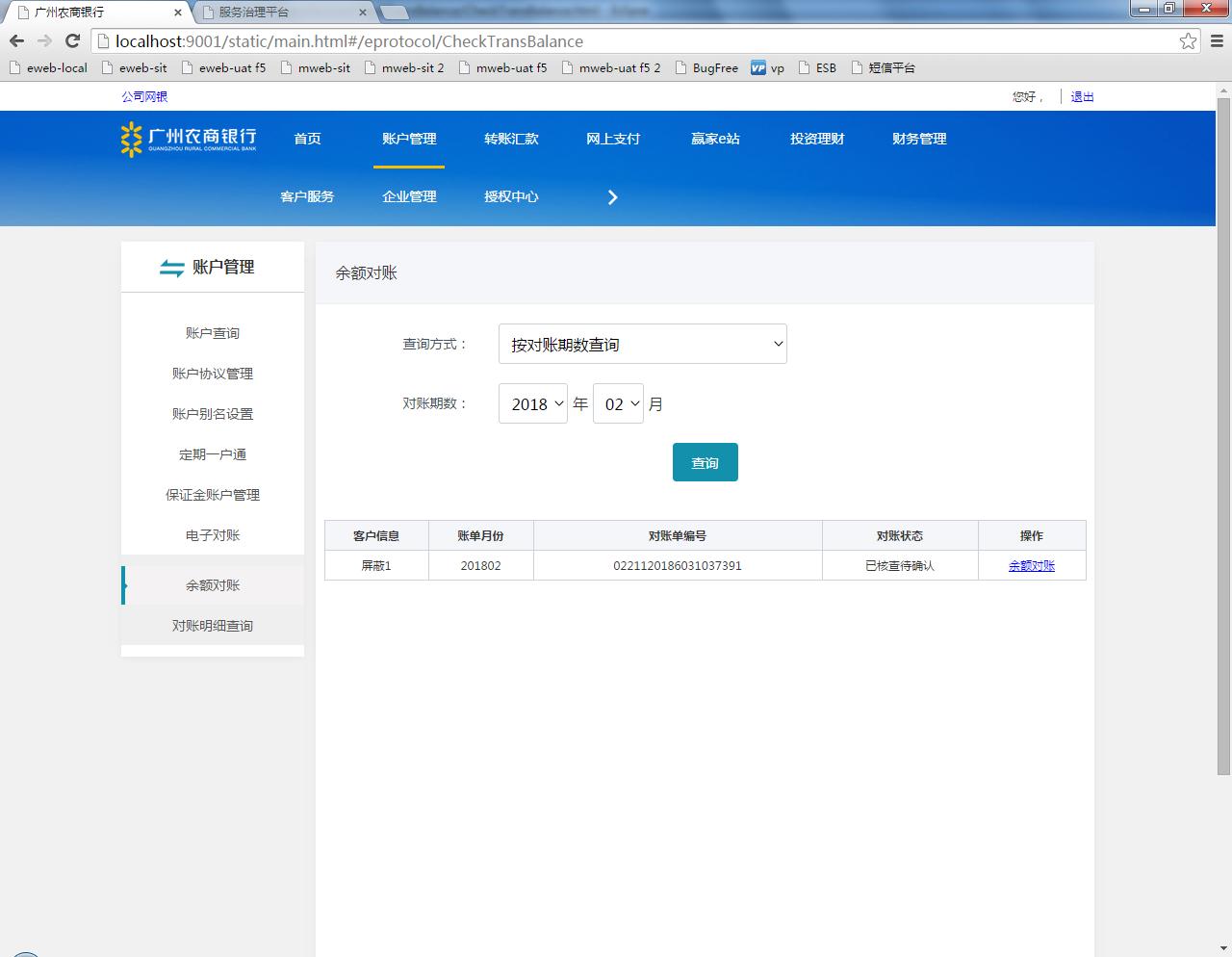Select the 投资理财 menu
1232x957 pixels.
click(x=817, y=139)
